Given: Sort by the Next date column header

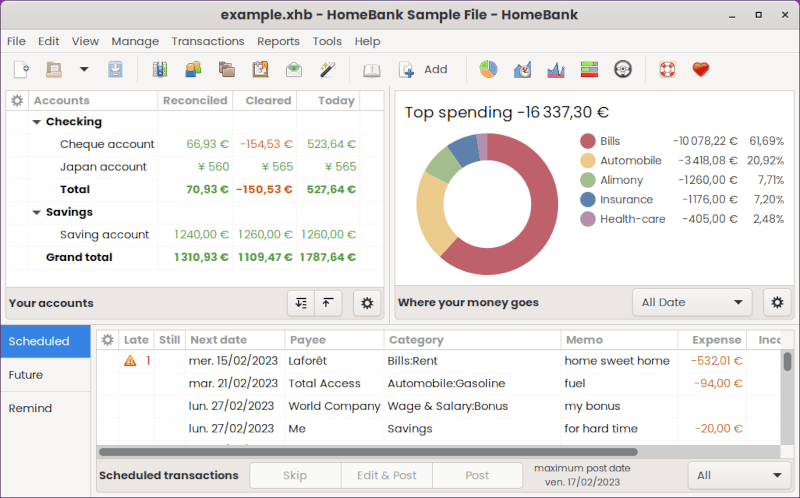Looking at the screenshot, I should tap(235, 340).
